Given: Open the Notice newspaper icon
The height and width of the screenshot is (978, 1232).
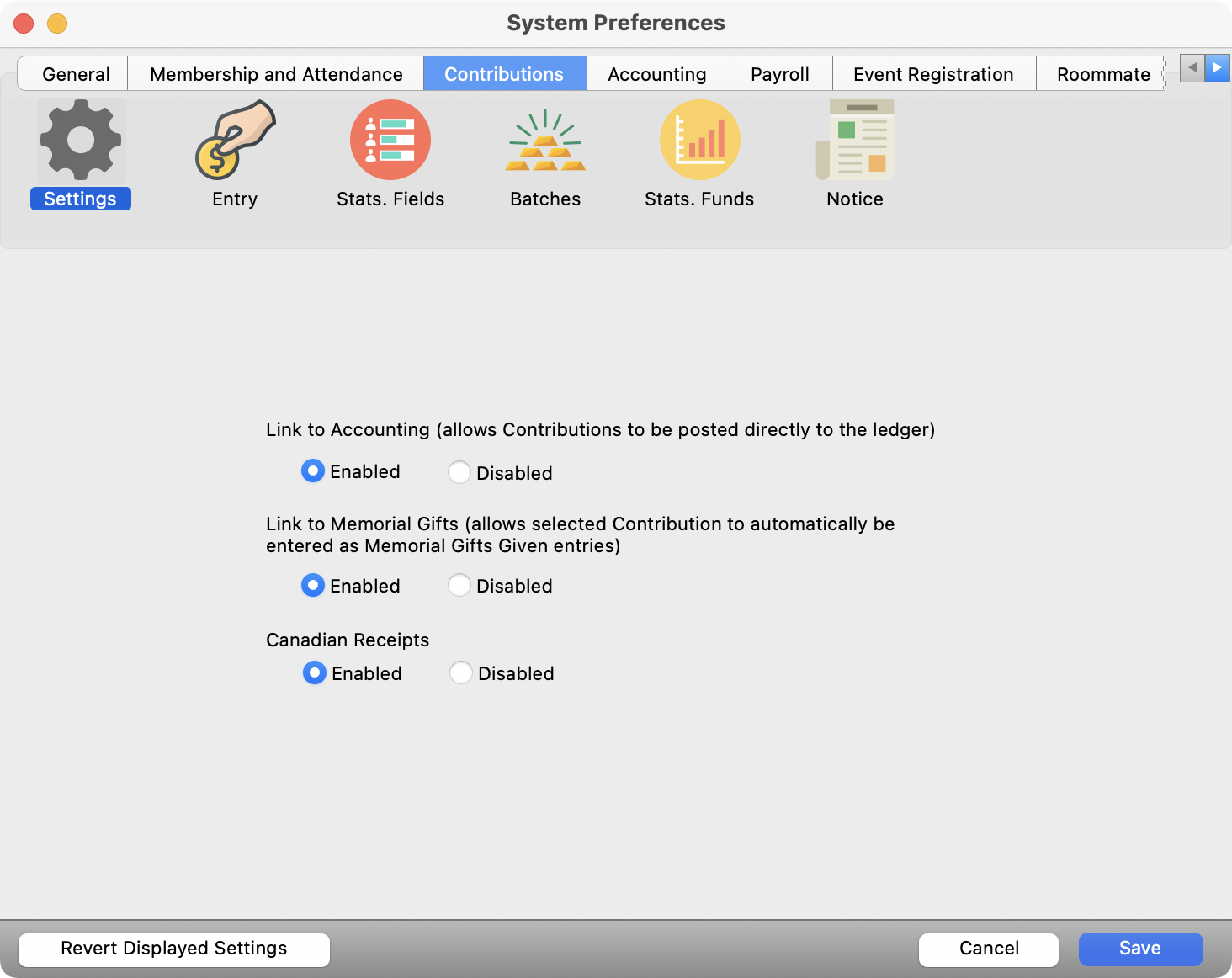Looking at the screenshot, I should [855, 141].
